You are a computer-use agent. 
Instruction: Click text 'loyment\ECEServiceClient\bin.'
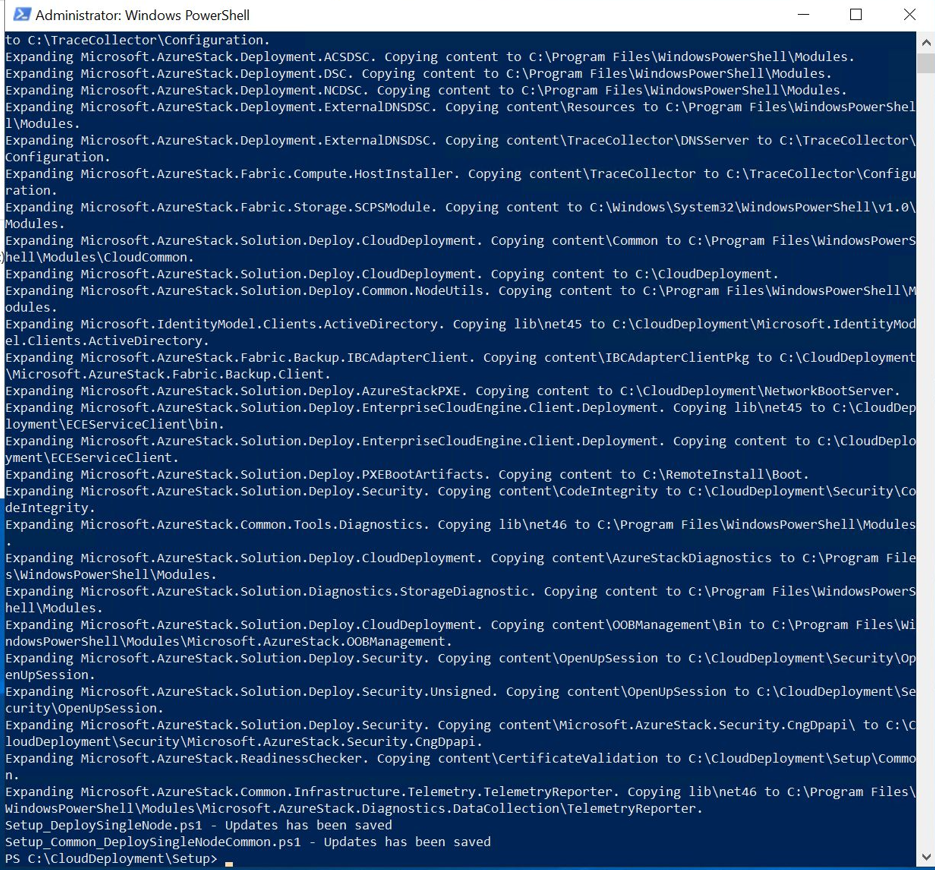pos(115,424)
